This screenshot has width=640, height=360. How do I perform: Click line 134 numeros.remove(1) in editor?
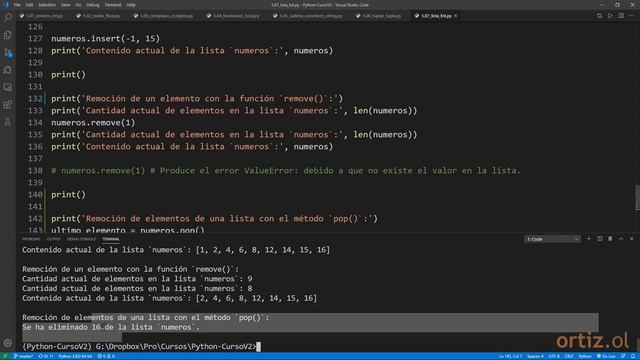point(93,122)
